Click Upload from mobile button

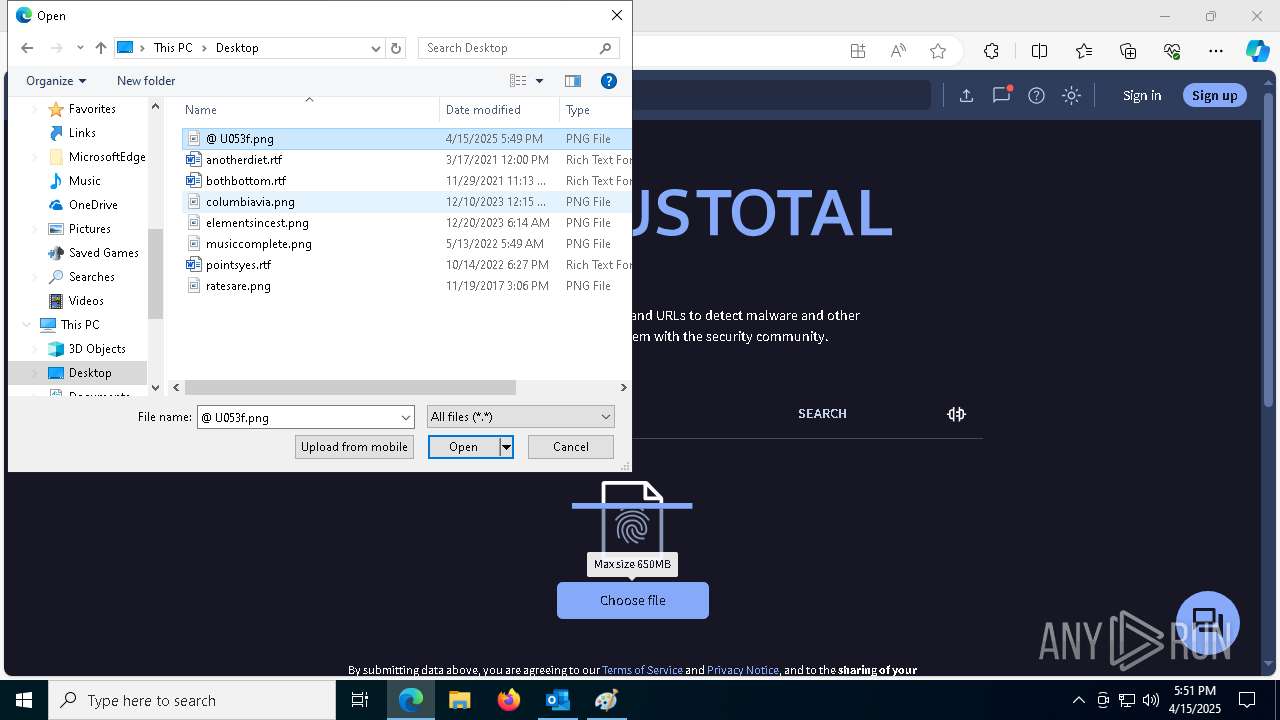click(354, 447)
